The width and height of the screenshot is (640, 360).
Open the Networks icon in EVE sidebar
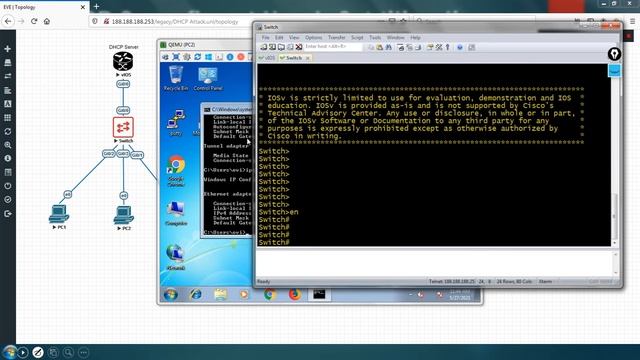pyautogui.click(x=7, y=76)
